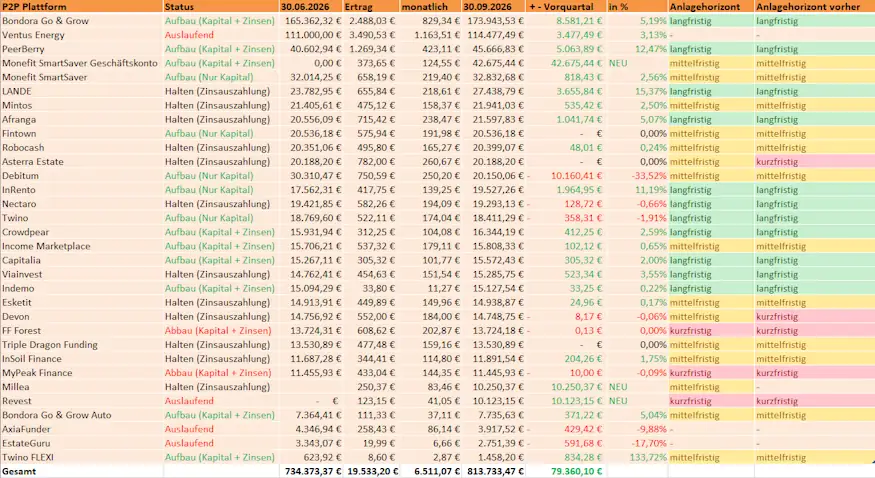Click Monefit SmartSaver 'Aufbau (Nur Kapital)' status

[221, 77]
